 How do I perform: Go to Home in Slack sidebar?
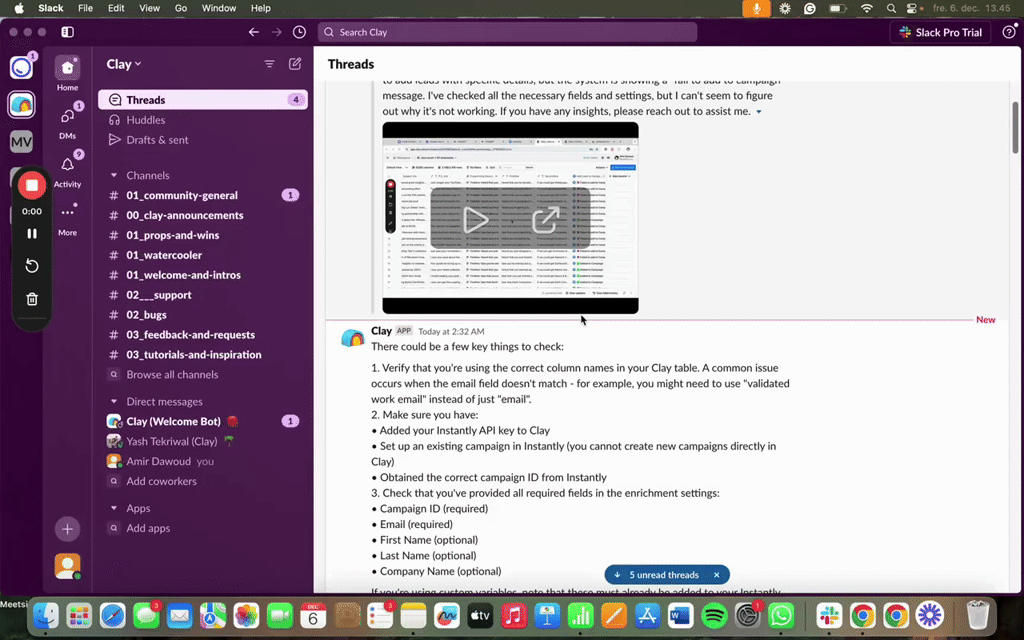67,69
